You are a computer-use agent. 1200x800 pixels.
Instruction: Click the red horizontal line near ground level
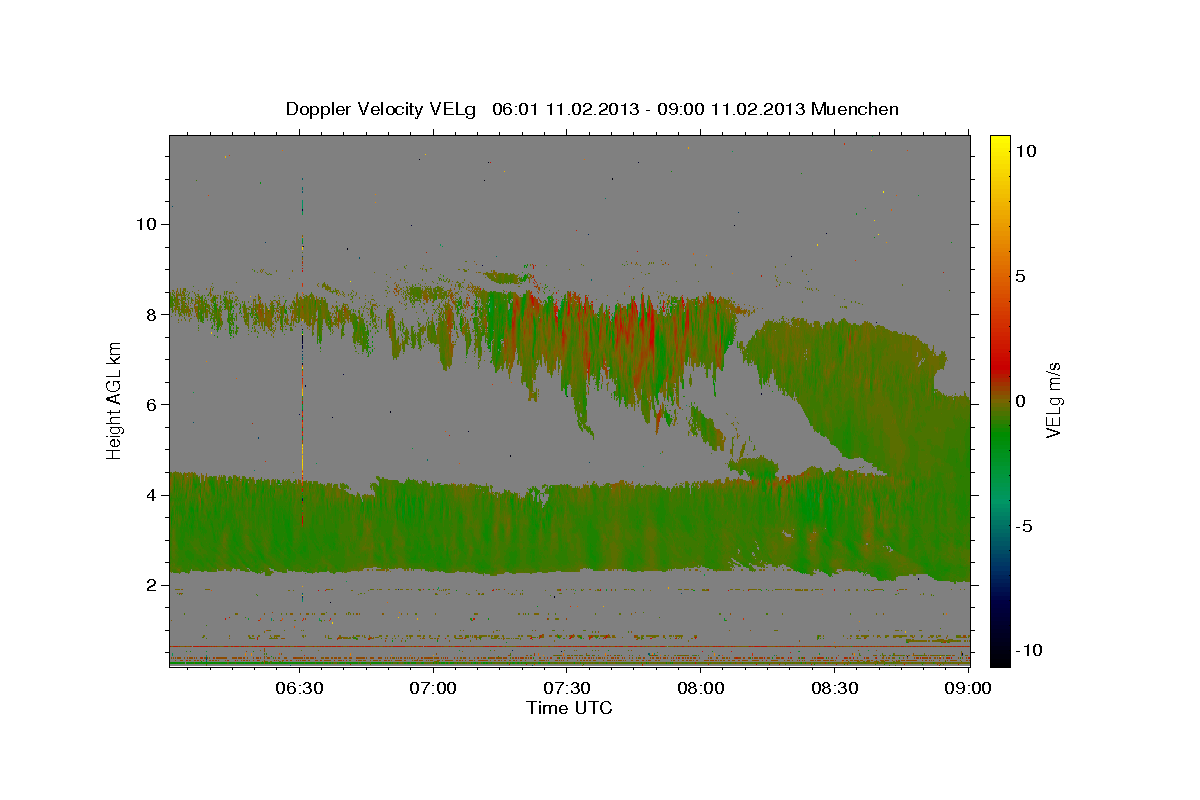click(570, 647)
